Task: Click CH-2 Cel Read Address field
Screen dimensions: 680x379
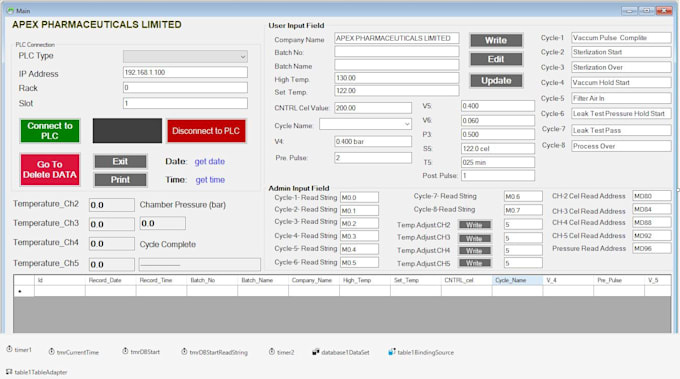Action: point(652,196)
